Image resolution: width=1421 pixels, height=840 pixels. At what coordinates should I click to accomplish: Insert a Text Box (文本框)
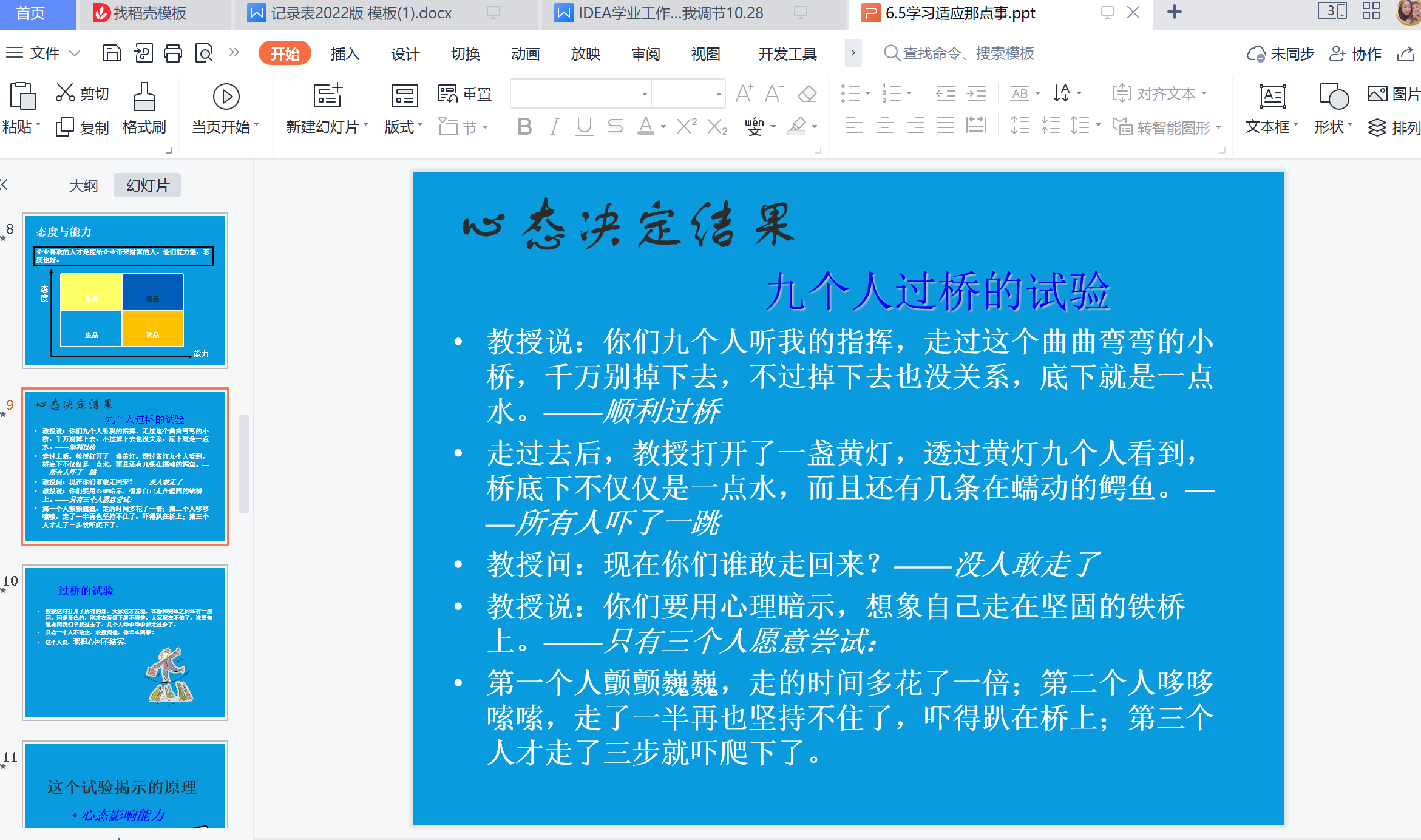[x=1272, y=97]
